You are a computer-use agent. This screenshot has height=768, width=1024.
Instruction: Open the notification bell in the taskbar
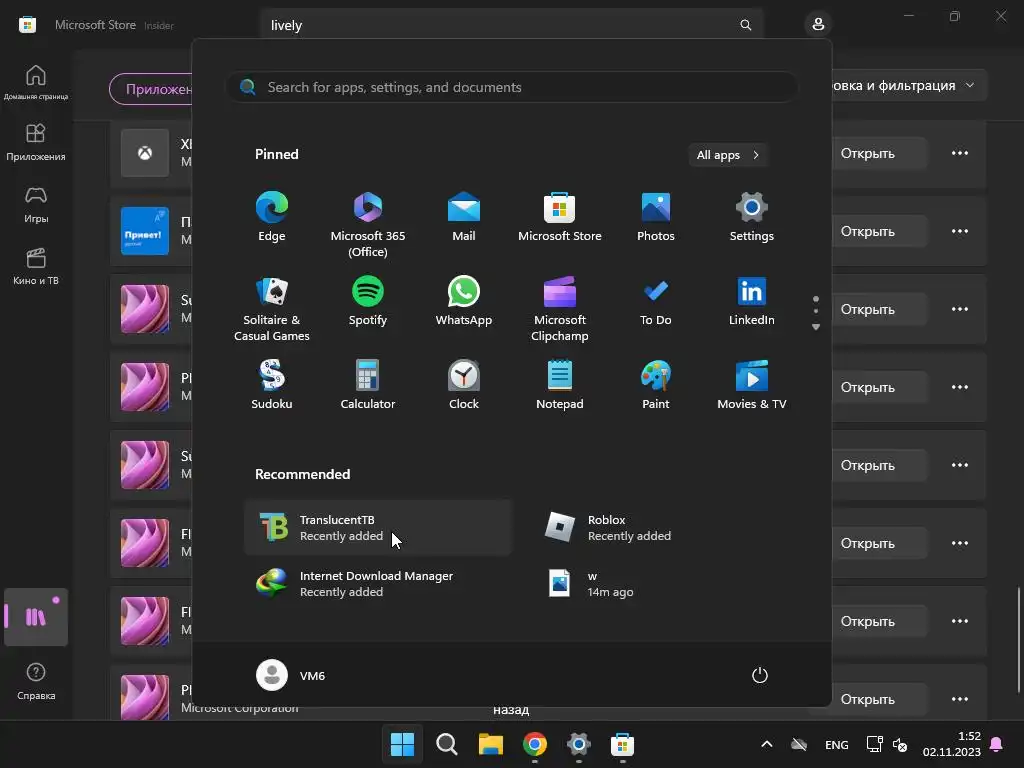[997, 744]
